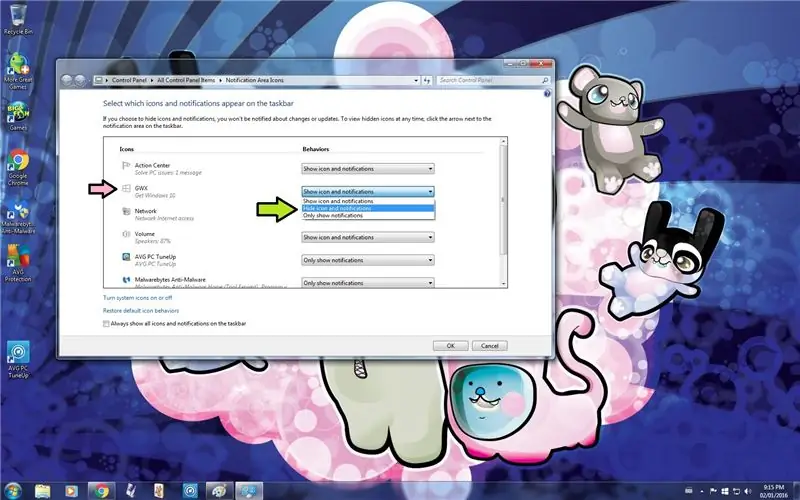Click the Forward navigation arrow

pos(80,80)
